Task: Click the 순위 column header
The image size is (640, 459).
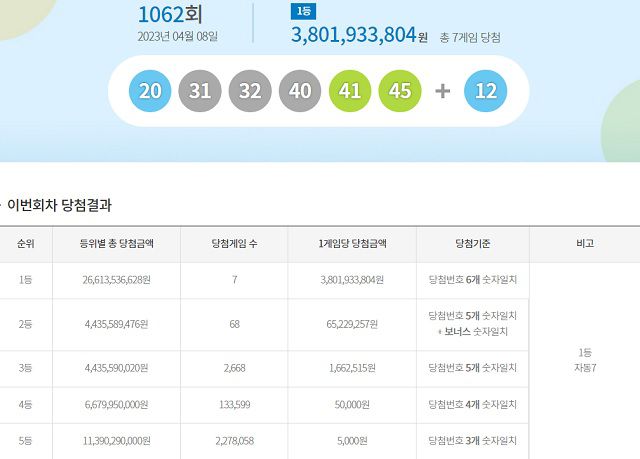Action: (x=25, y=244)
